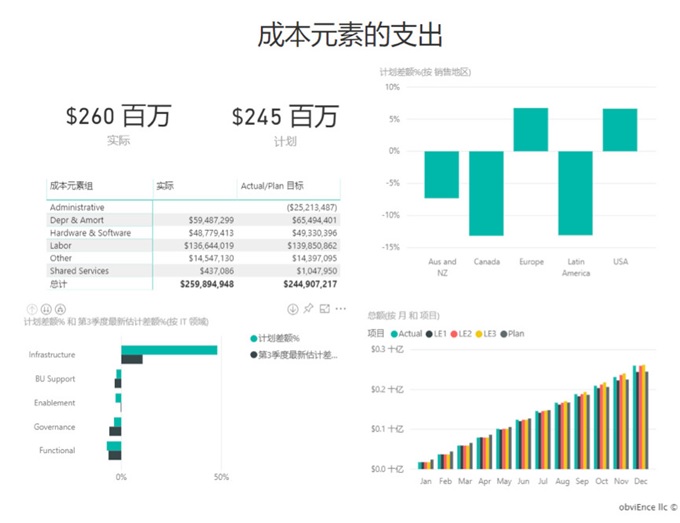Sort table by 成本元素组 column header

[70, 186]
